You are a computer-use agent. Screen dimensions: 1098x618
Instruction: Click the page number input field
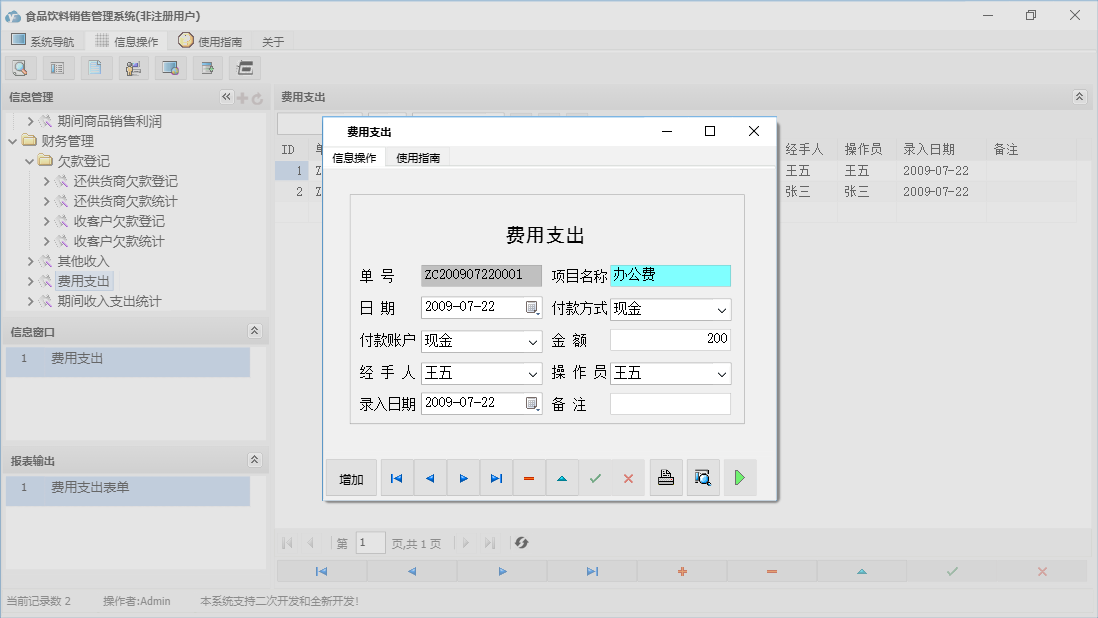(369, 542)
